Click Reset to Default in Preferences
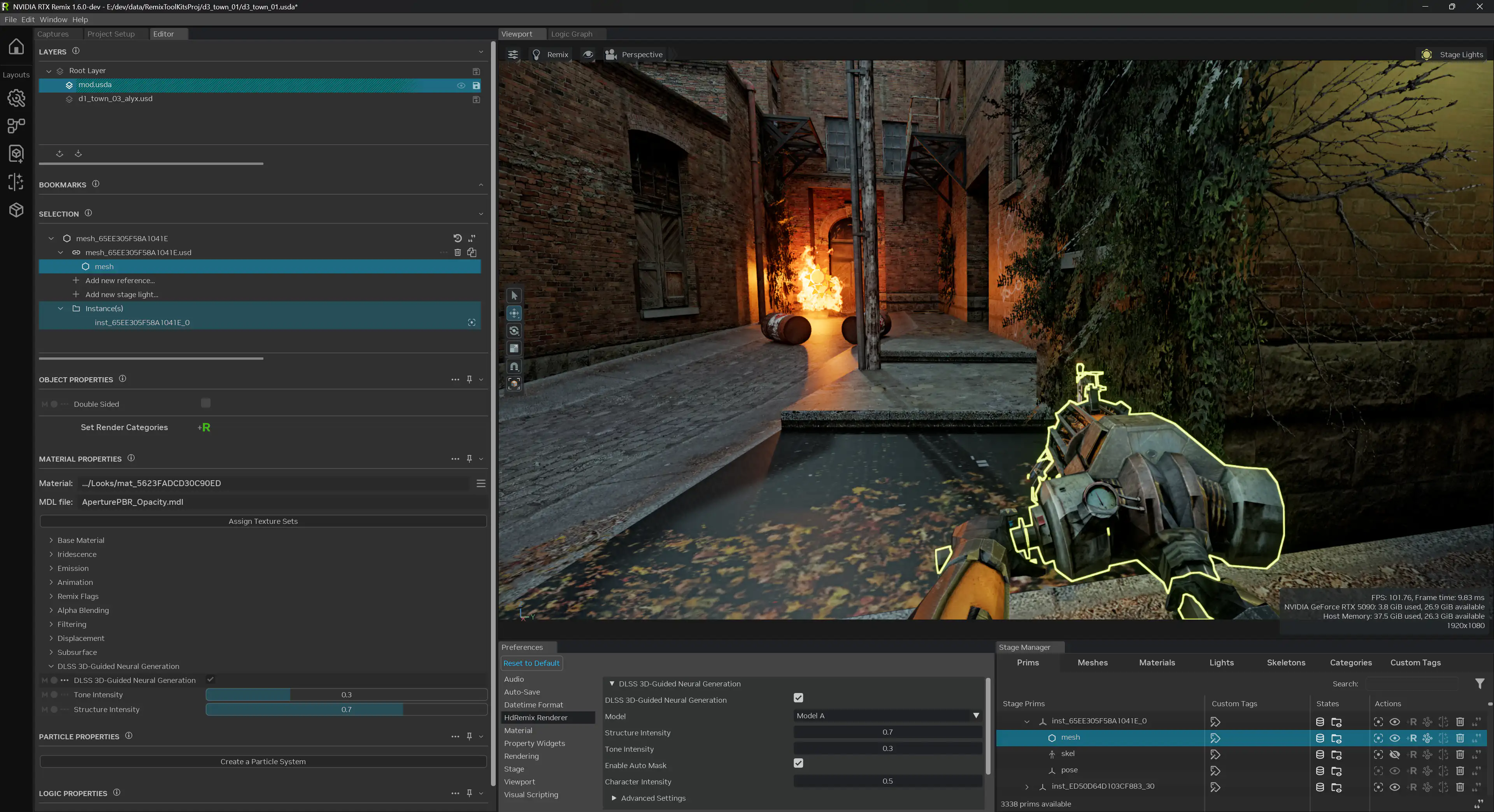 point(531,663)
